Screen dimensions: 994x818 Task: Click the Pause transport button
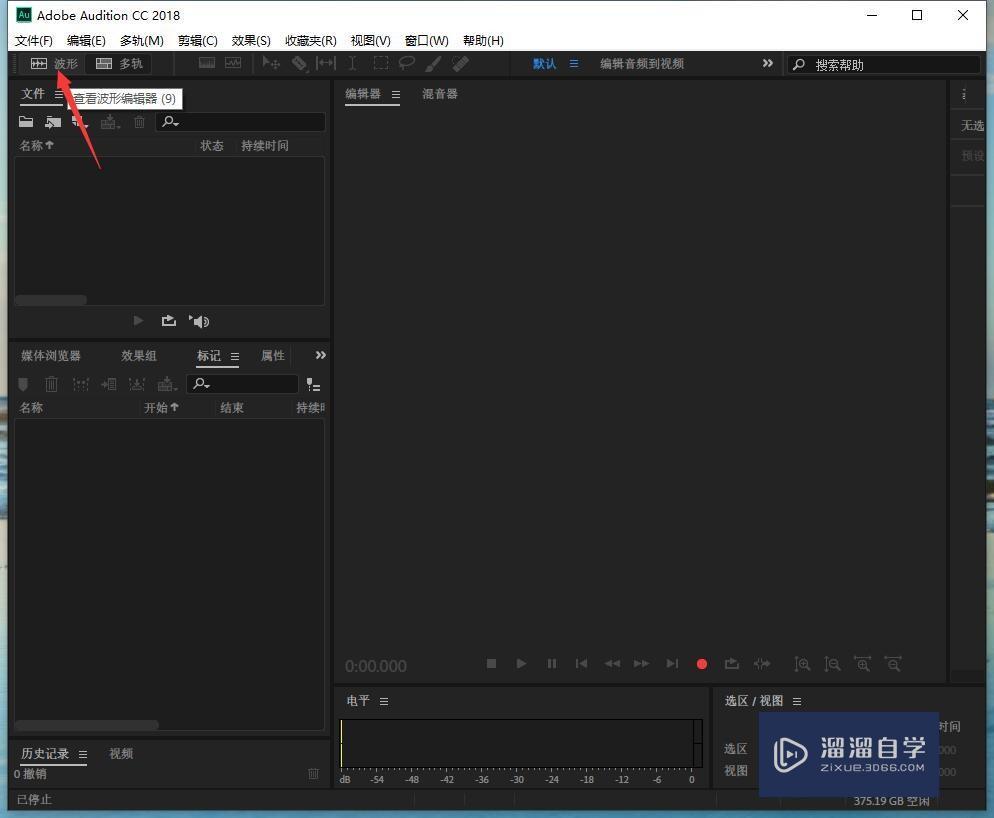click(x=552, y=664)
